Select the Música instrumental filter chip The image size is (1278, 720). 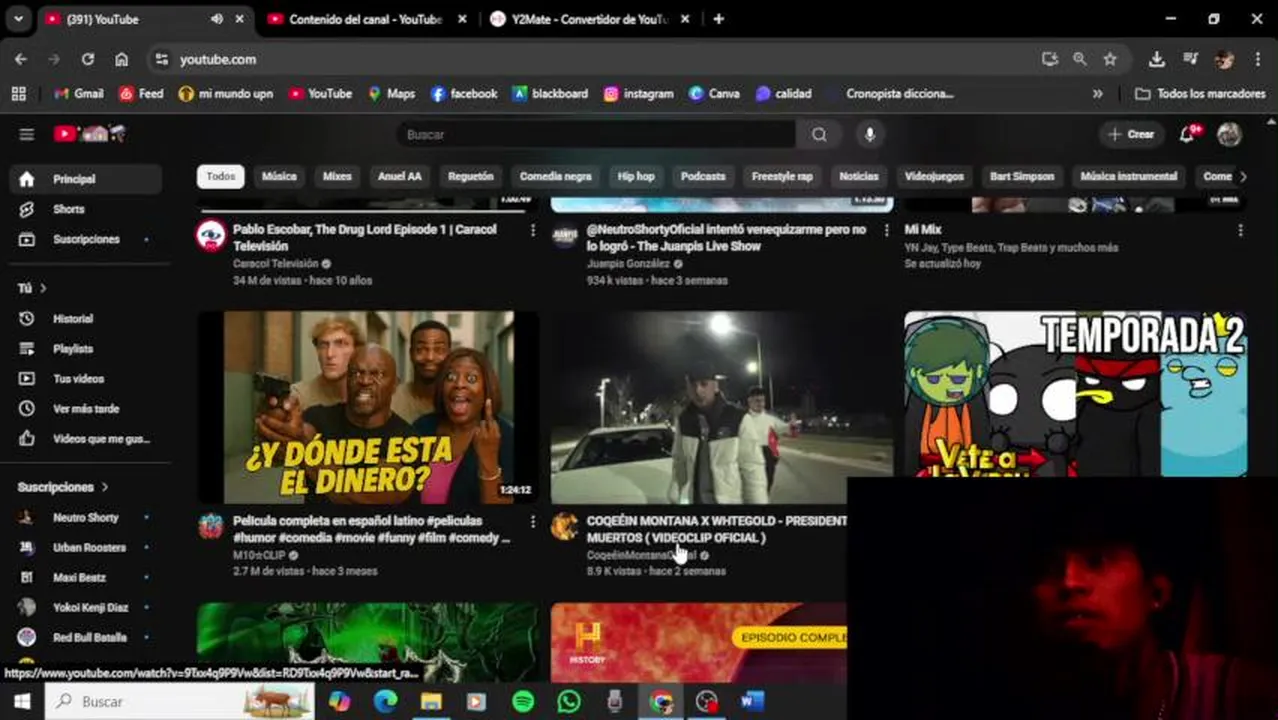1128,176
